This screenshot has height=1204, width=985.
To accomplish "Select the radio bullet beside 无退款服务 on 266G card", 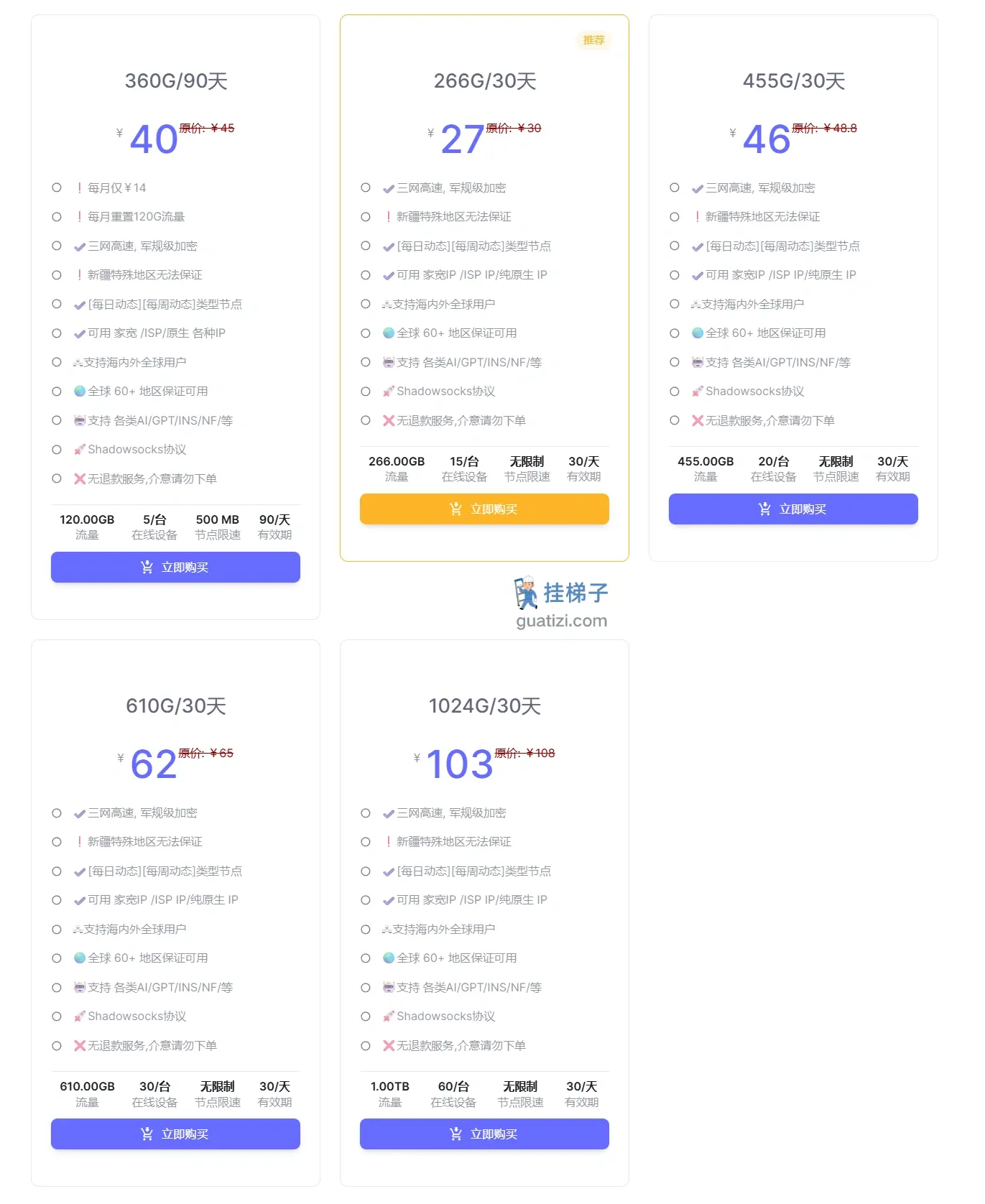I will pyautogui.click(x=366, y=420).
